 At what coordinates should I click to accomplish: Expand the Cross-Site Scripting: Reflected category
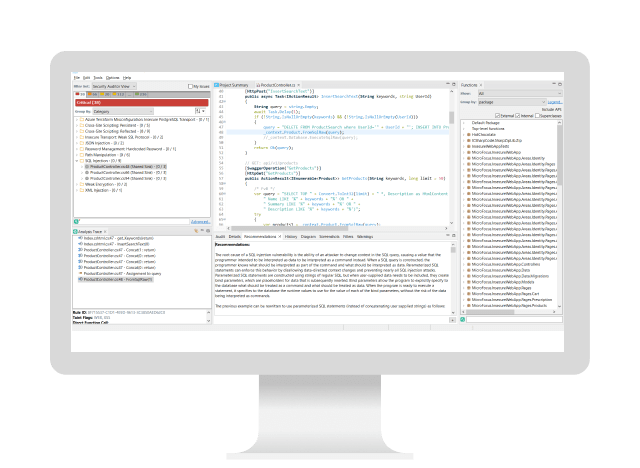click(x=77, y=131)
